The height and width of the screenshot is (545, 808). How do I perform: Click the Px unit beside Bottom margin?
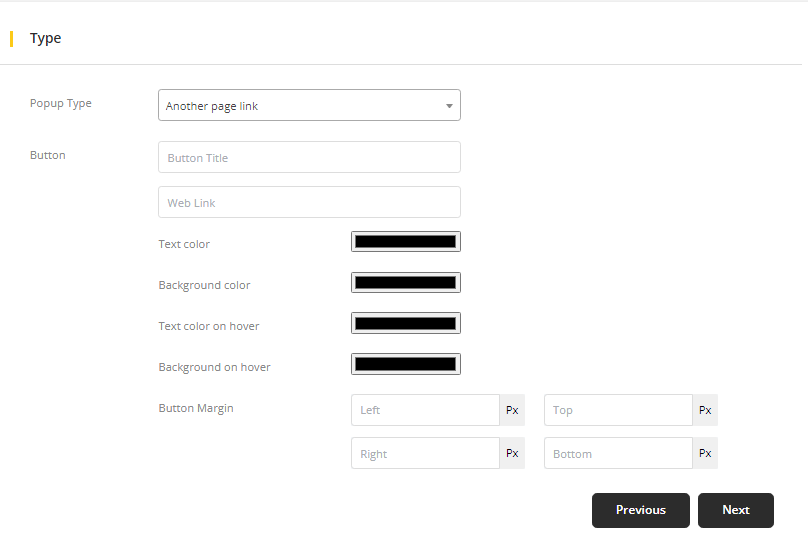coord(705,454)
